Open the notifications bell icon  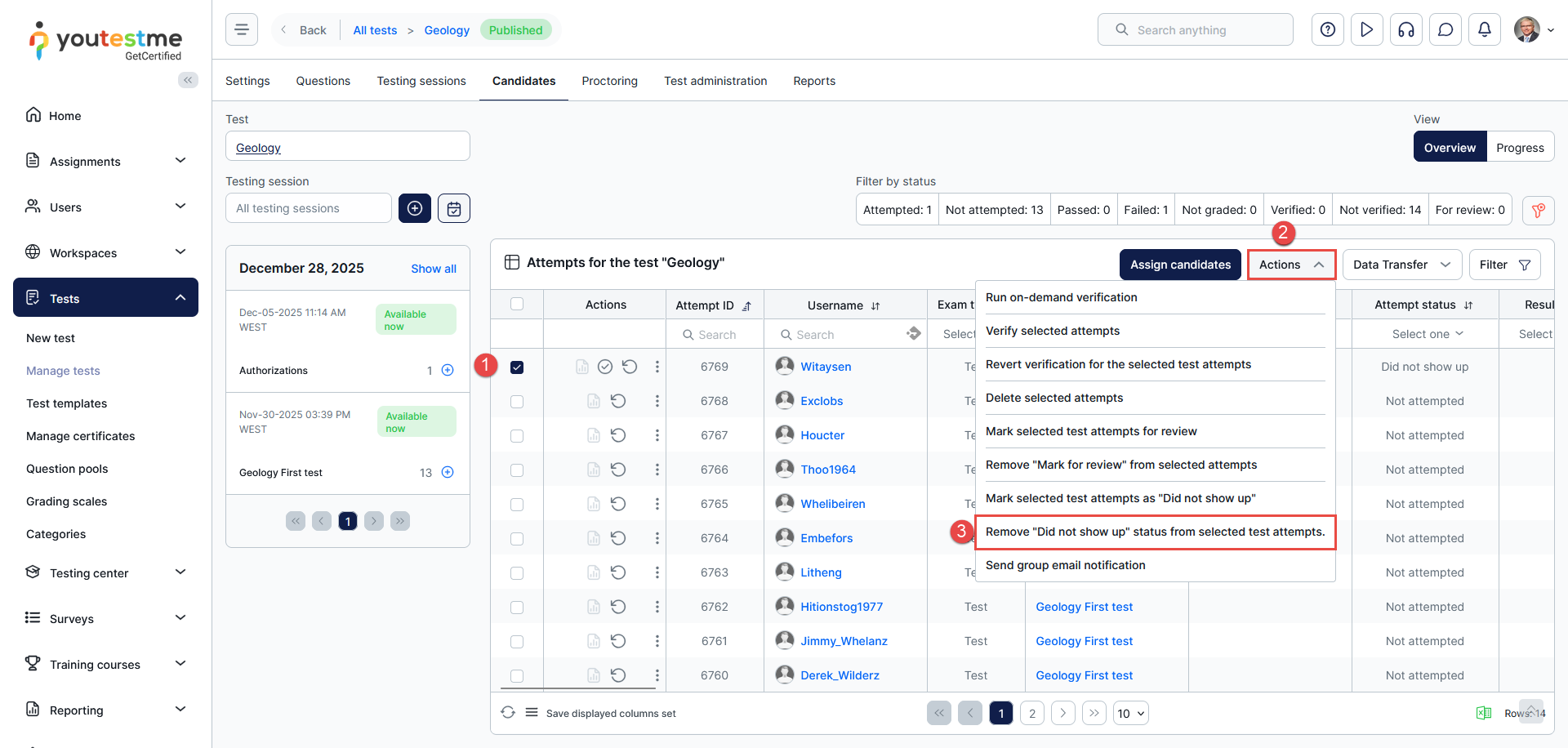pyautogui.click(x=1484, y=30)
